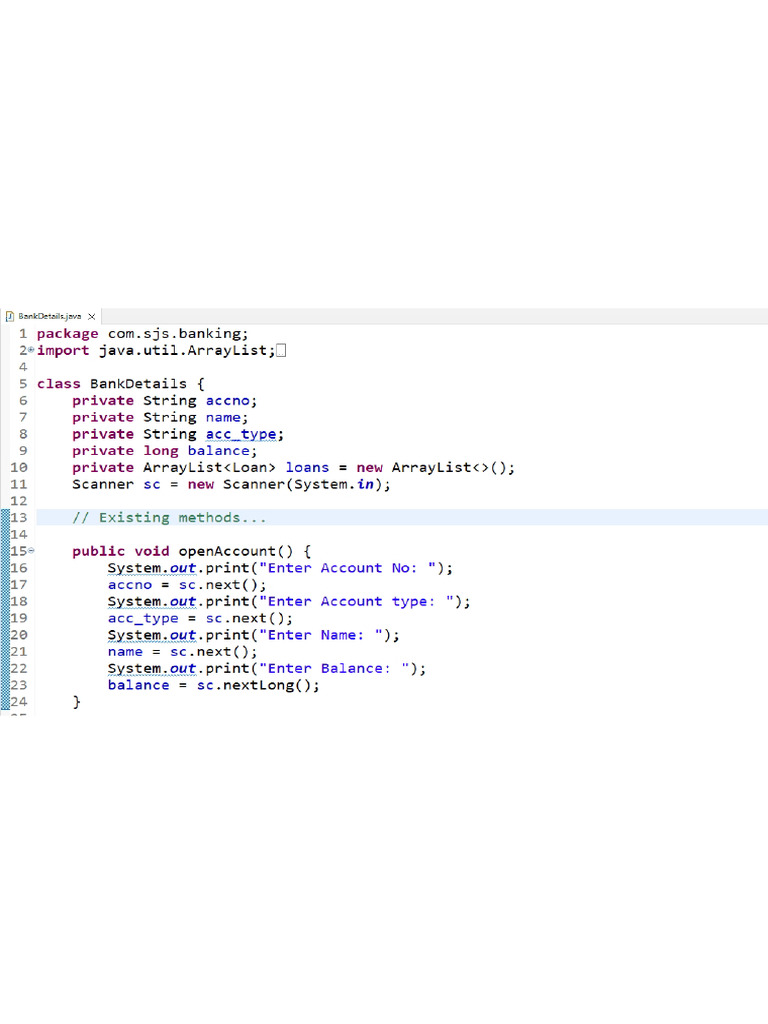This screenshot has width=768, height=1024.
Task: Click 'acc_type' assignment on line 19
Action: click(142, 618)
